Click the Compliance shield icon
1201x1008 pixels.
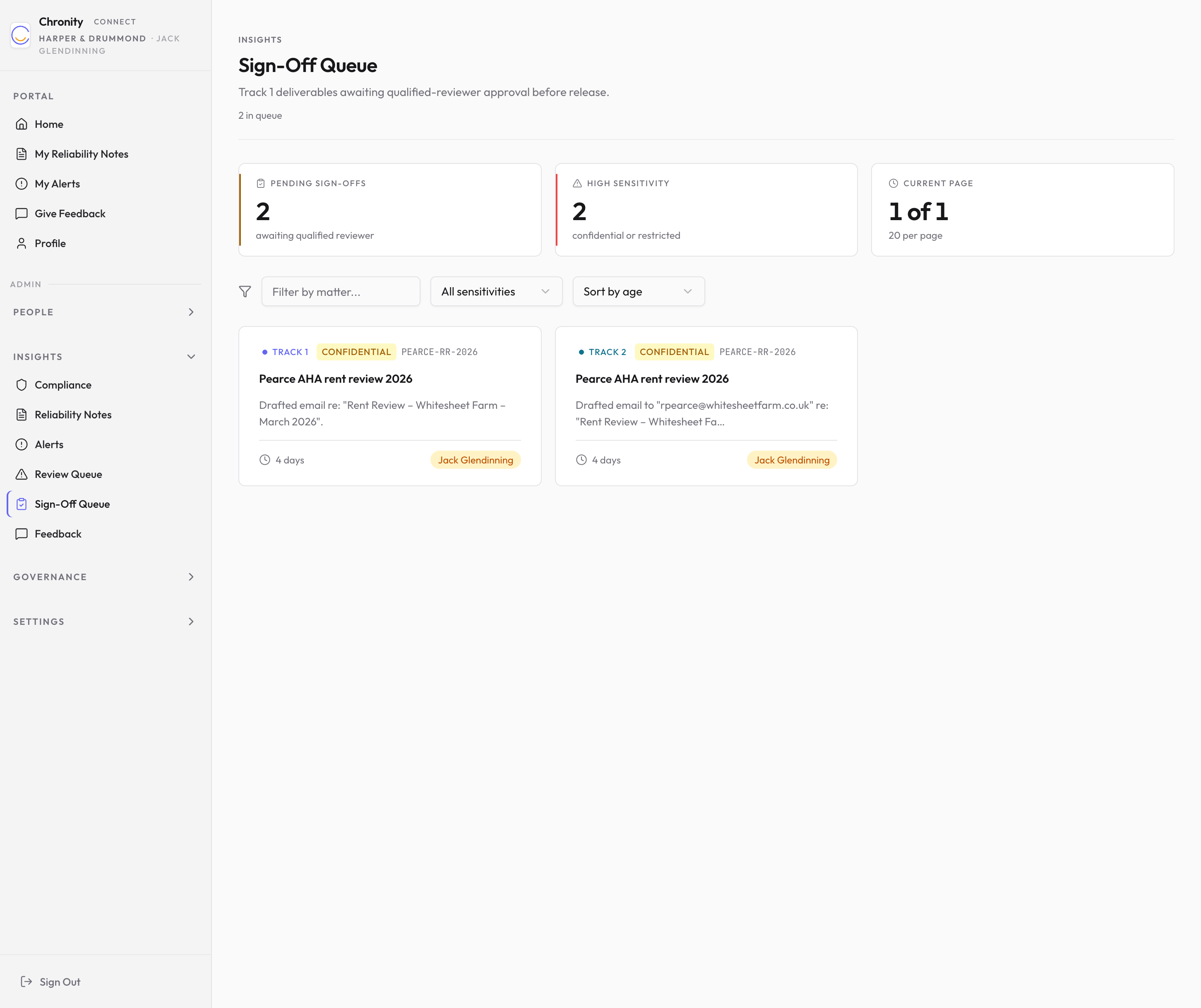22,385
